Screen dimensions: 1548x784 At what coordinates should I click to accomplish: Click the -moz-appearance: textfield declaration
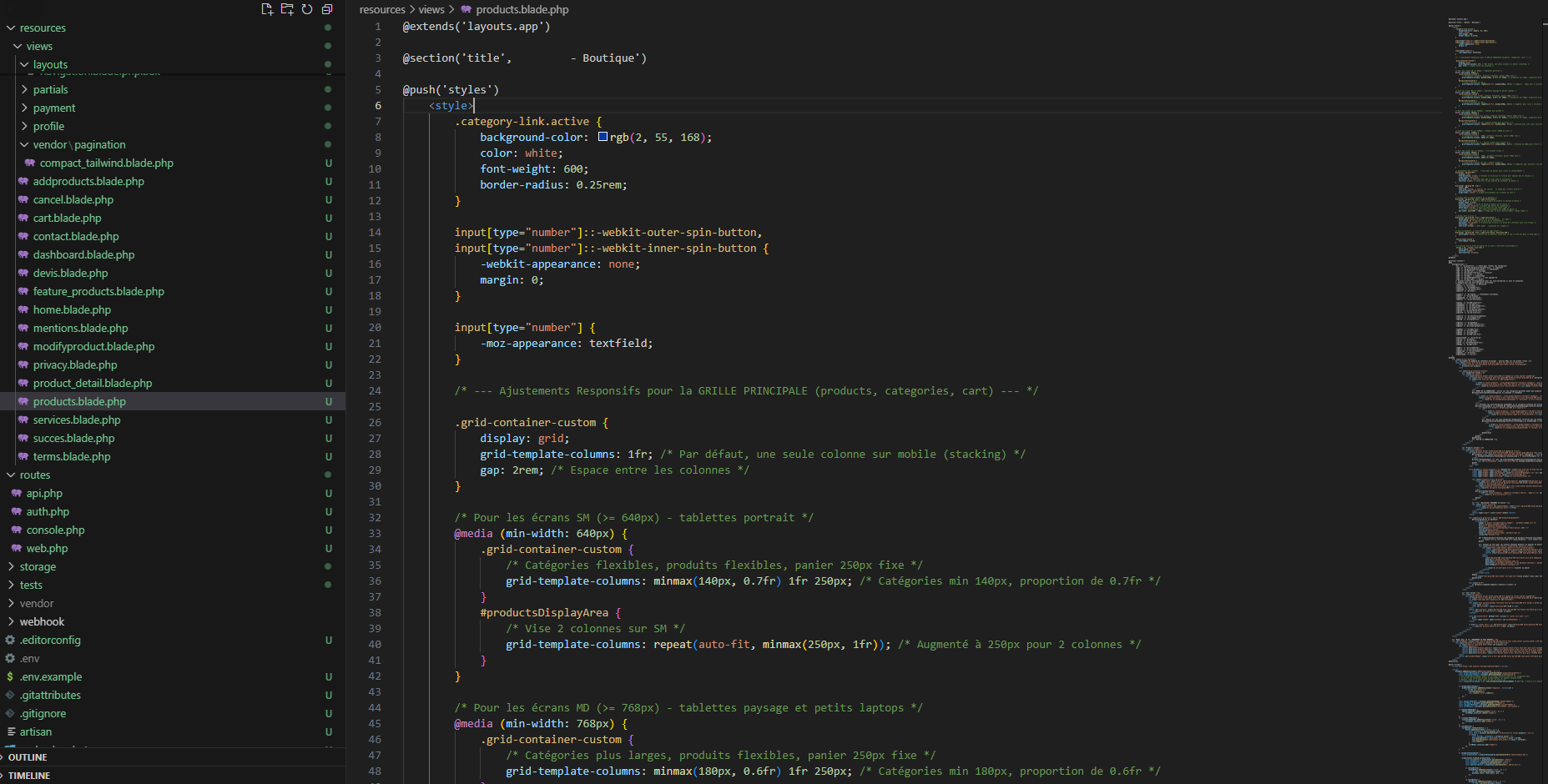coord(567,343)
